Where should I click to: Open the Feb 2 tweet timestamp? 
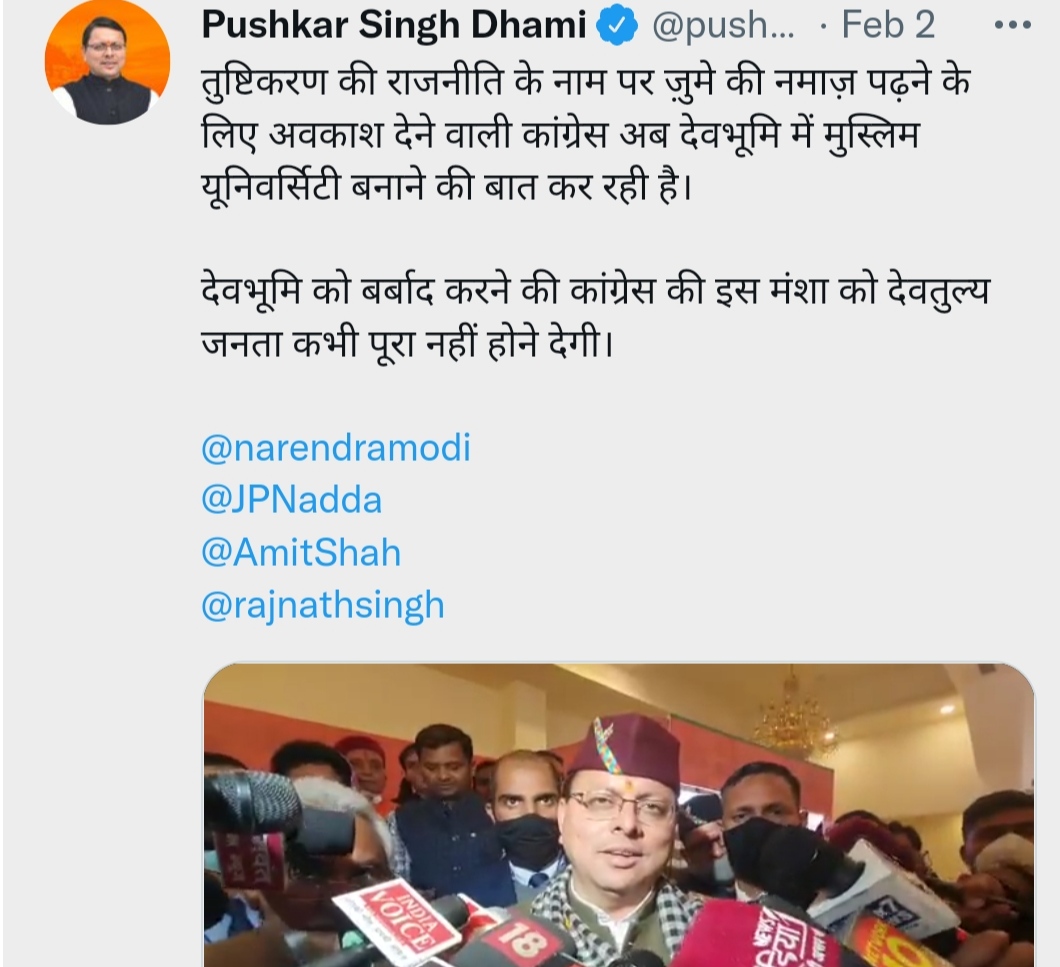888,25
